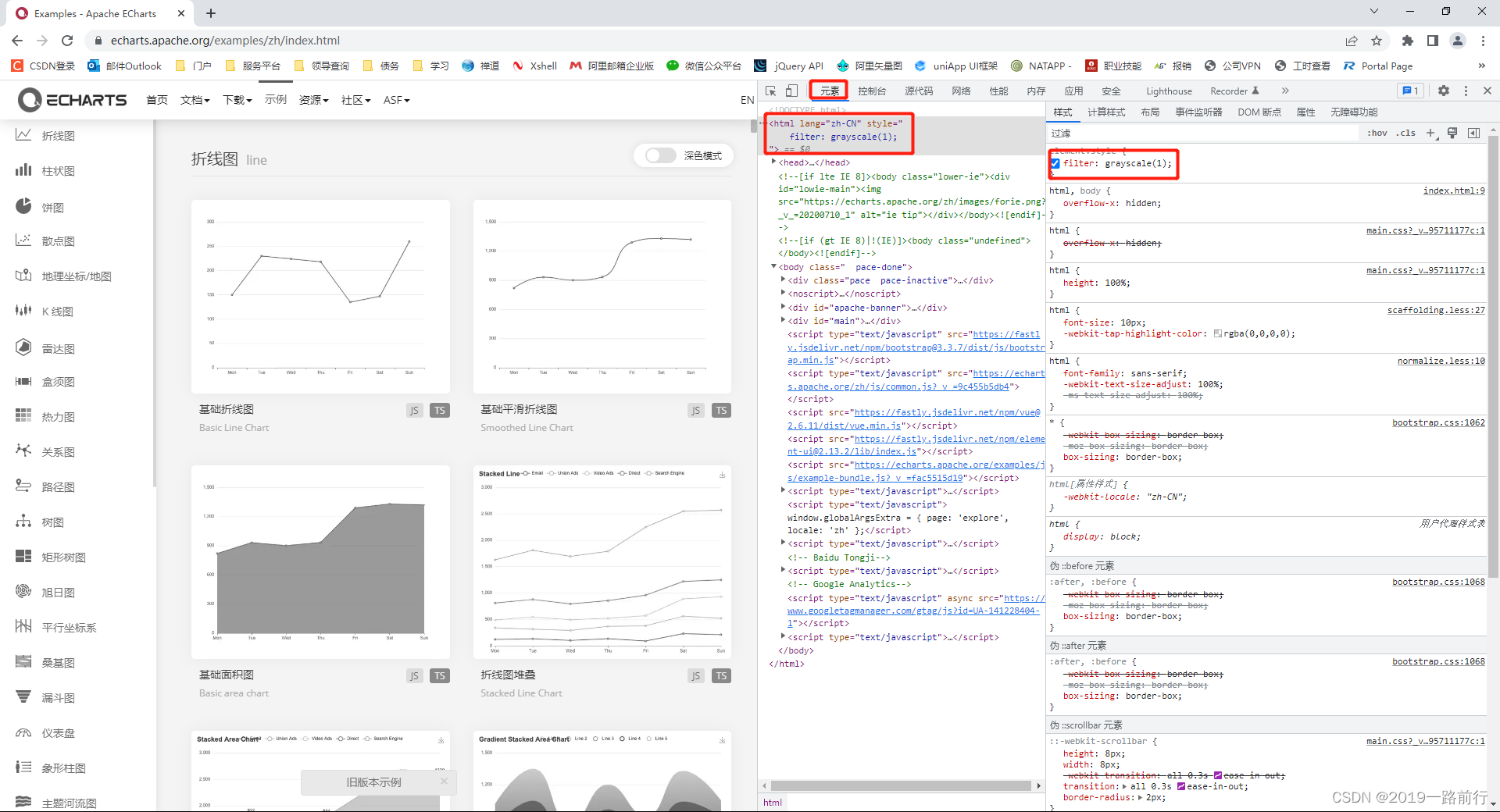Collapse the <body class="pace-done"> node

click(x=773, y=266)
